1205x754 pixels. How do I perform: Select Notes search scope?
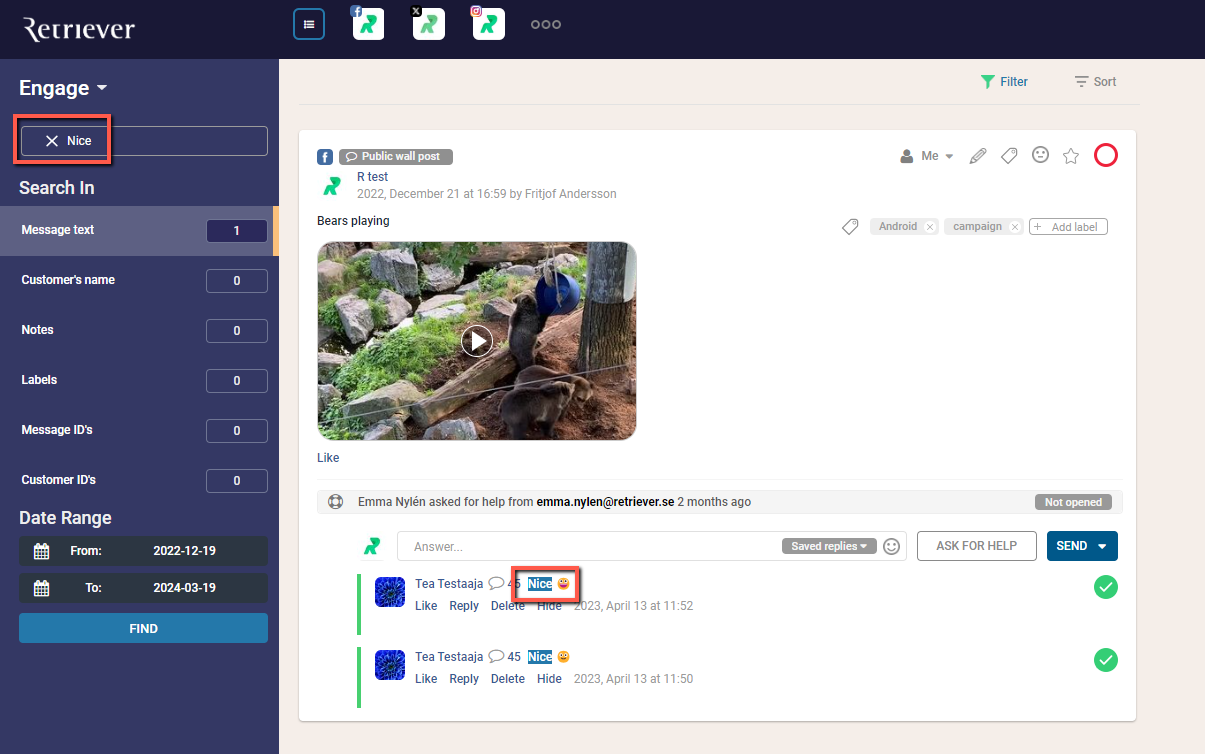[139, 330]
